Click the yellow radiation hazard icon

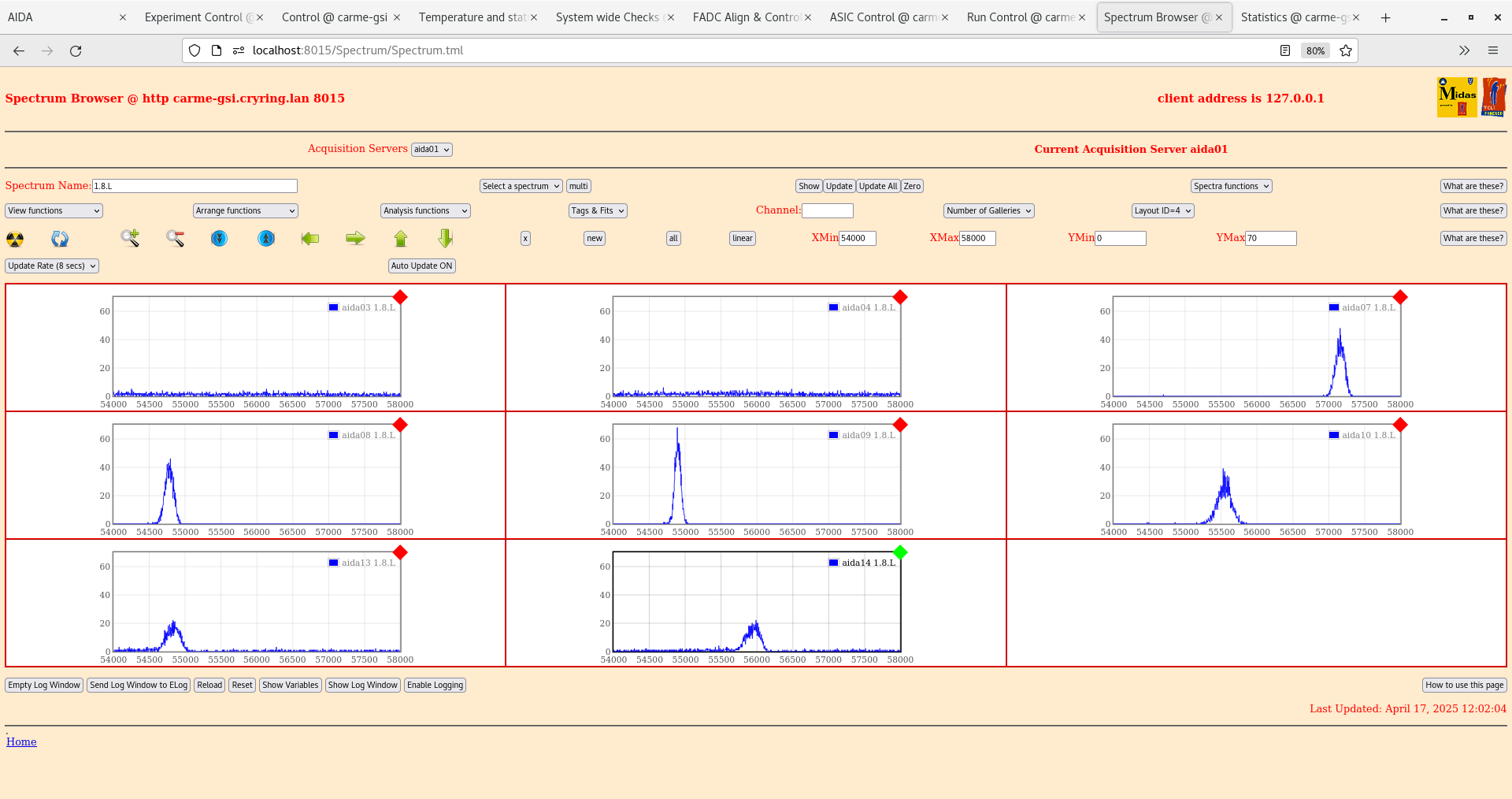15,239
